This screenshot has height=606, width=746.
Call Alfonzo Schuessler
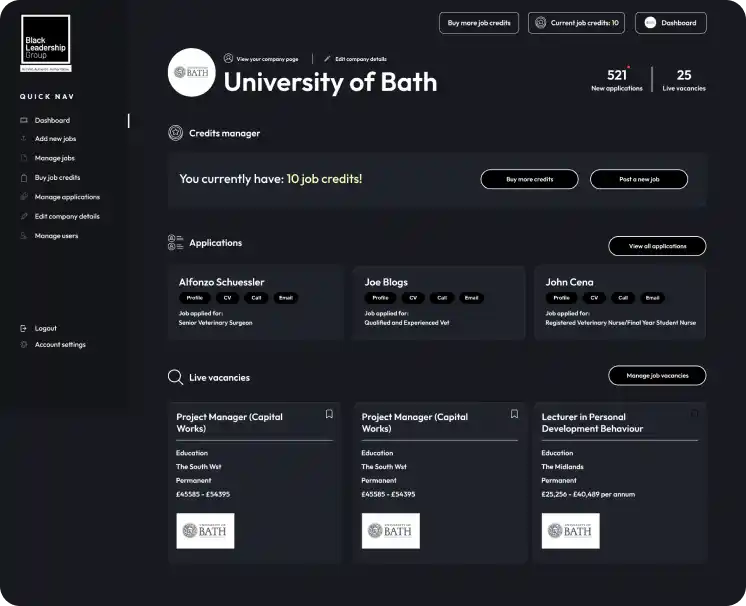256,298
